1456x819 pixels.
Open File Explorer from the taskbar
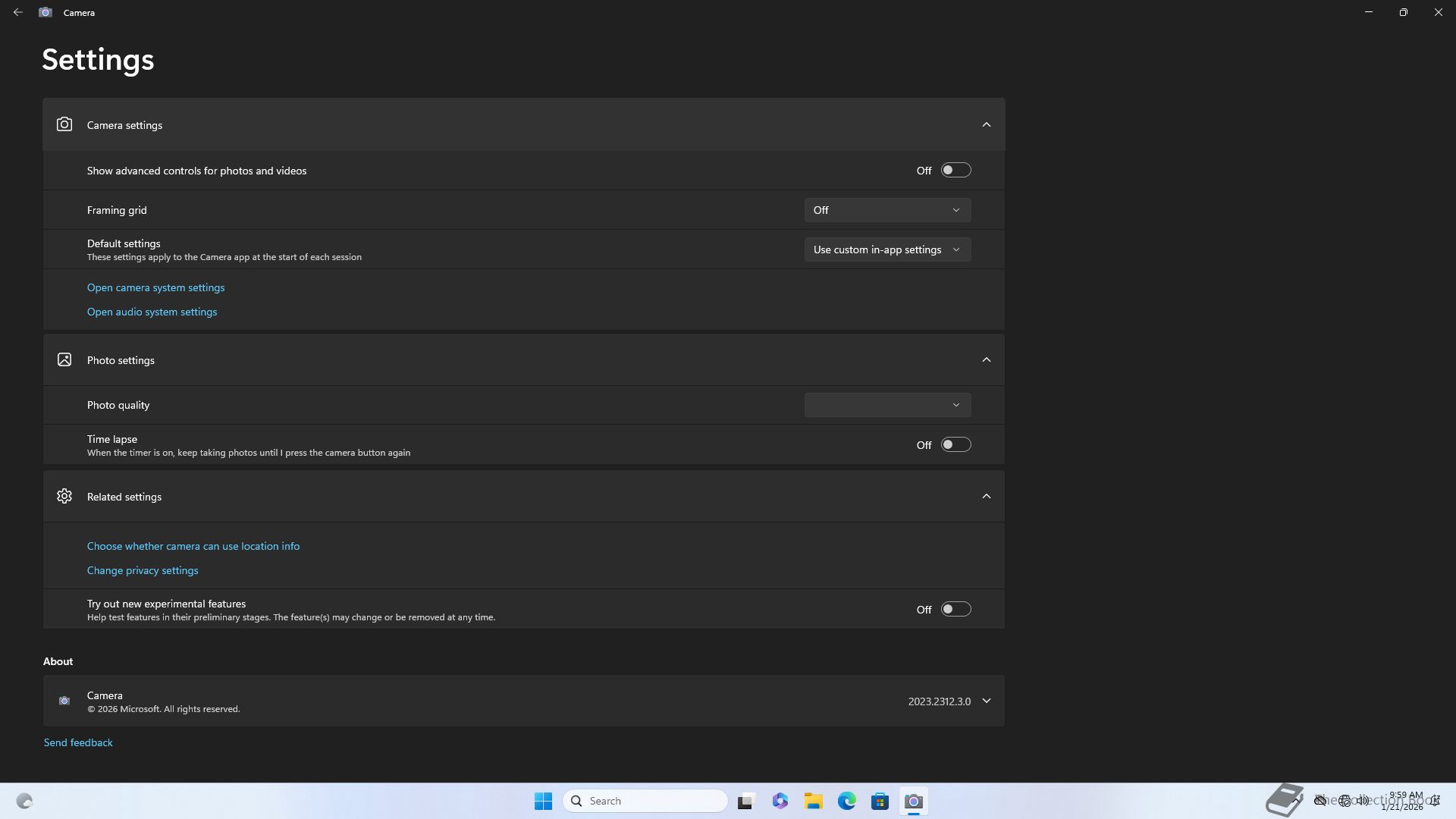813,801
